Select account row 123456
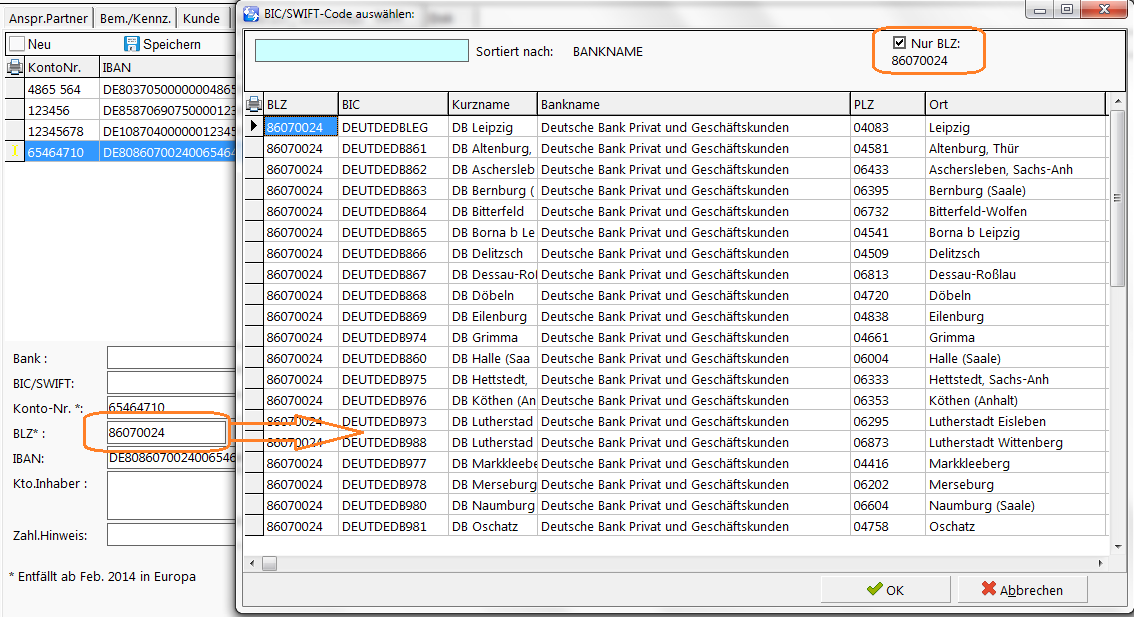1134x617 pixels. pos(131,110)
